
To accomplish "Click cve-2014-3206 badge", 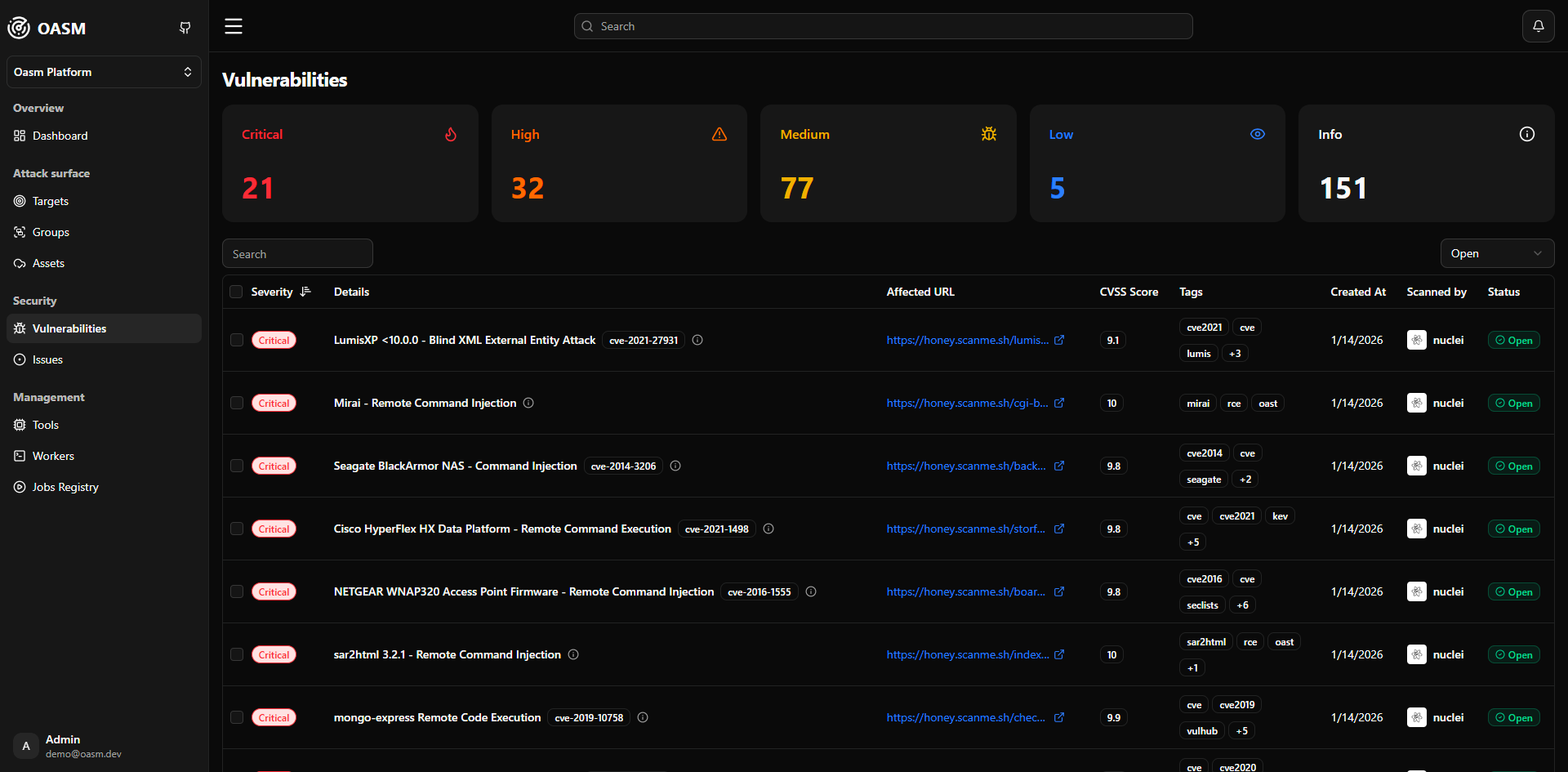I will pos(623,466).
